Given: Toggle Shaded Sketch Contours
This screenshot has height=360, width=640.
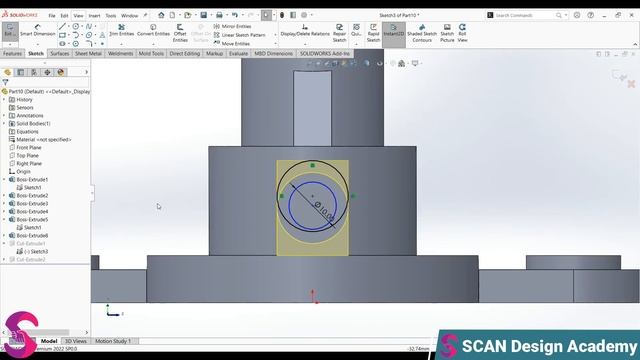Looking at the screenshot, I should 422,33.
